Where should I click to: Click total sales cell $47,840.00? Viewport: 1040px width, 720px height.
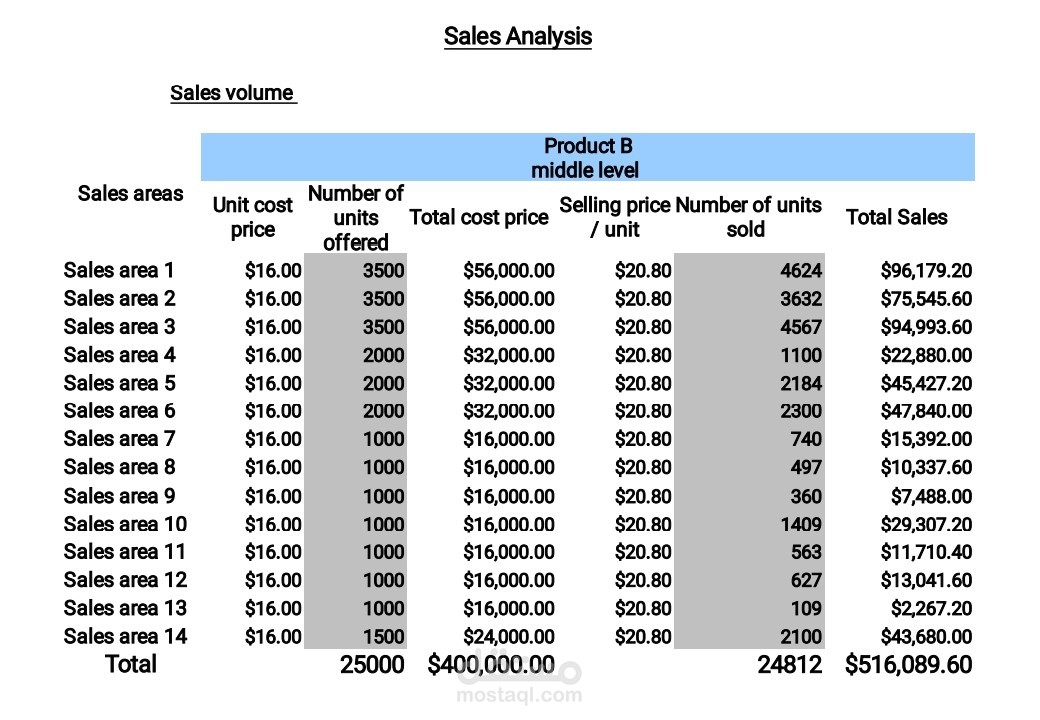(927, 411)
